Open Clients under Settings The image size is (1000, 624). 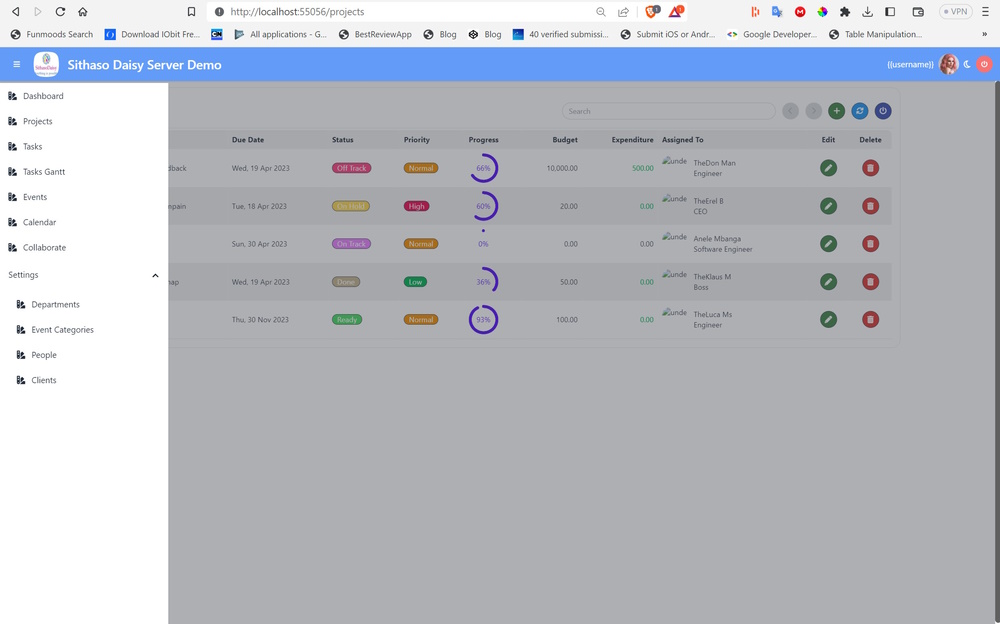coord(44,380)
